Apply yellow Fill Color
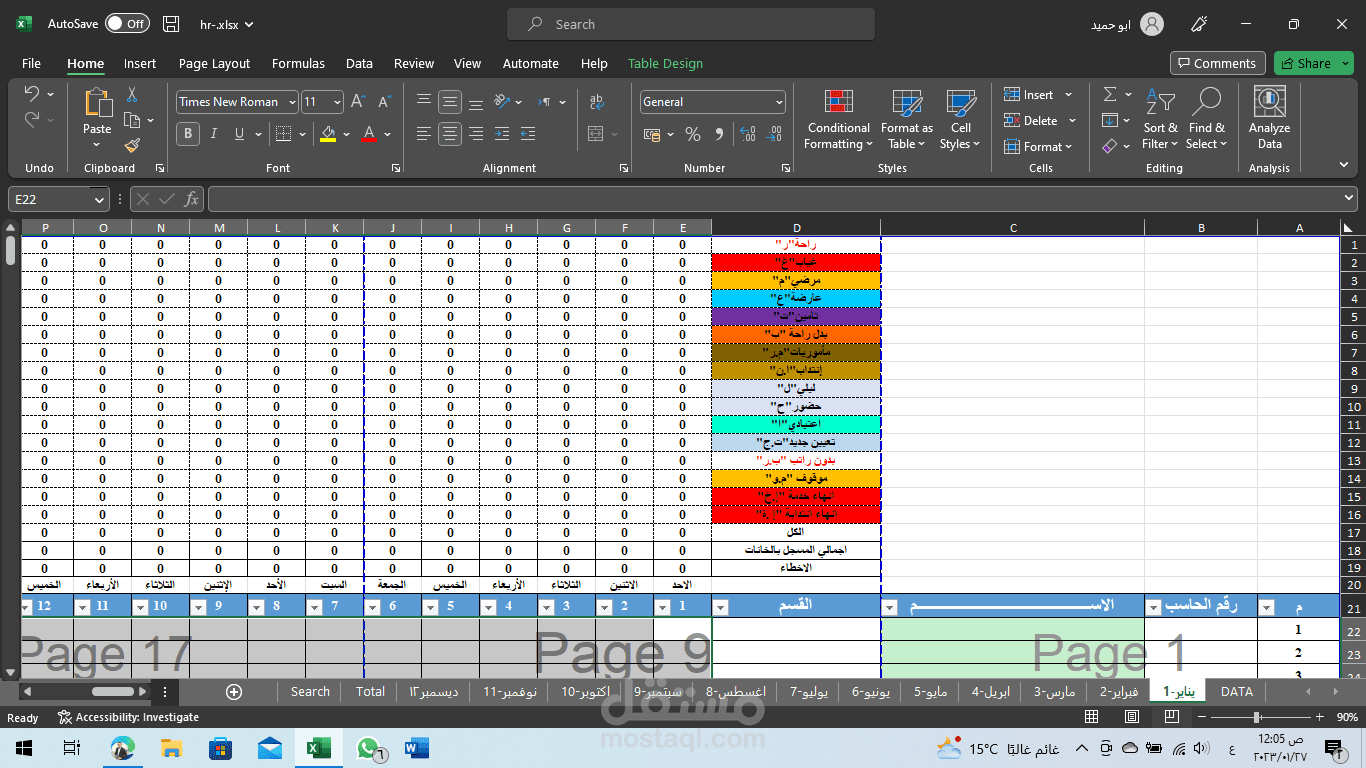1366x768 pixels. pyautogui.click(x=328, y=134)
